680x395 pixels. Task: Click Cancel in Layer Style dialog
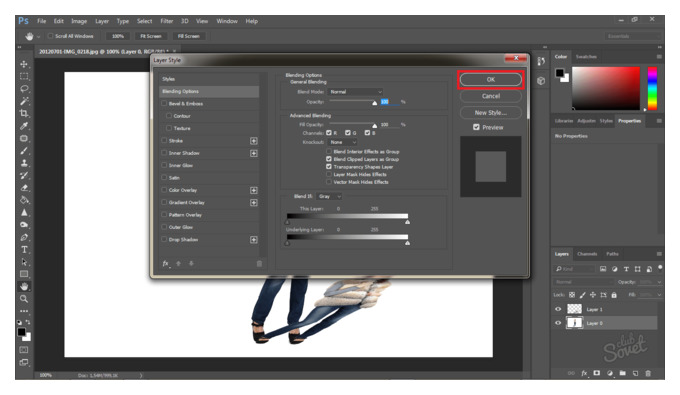point(491,96)
